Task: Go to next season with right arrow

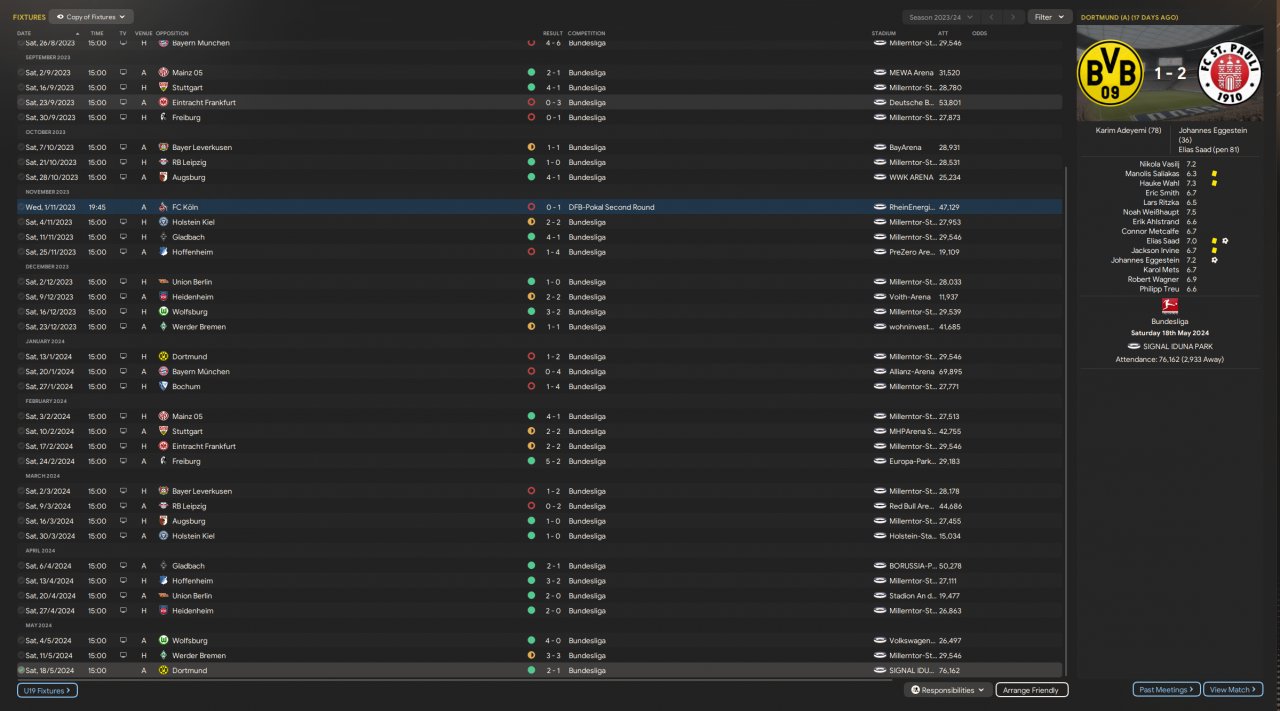Action: click(x=1014, y=17)
